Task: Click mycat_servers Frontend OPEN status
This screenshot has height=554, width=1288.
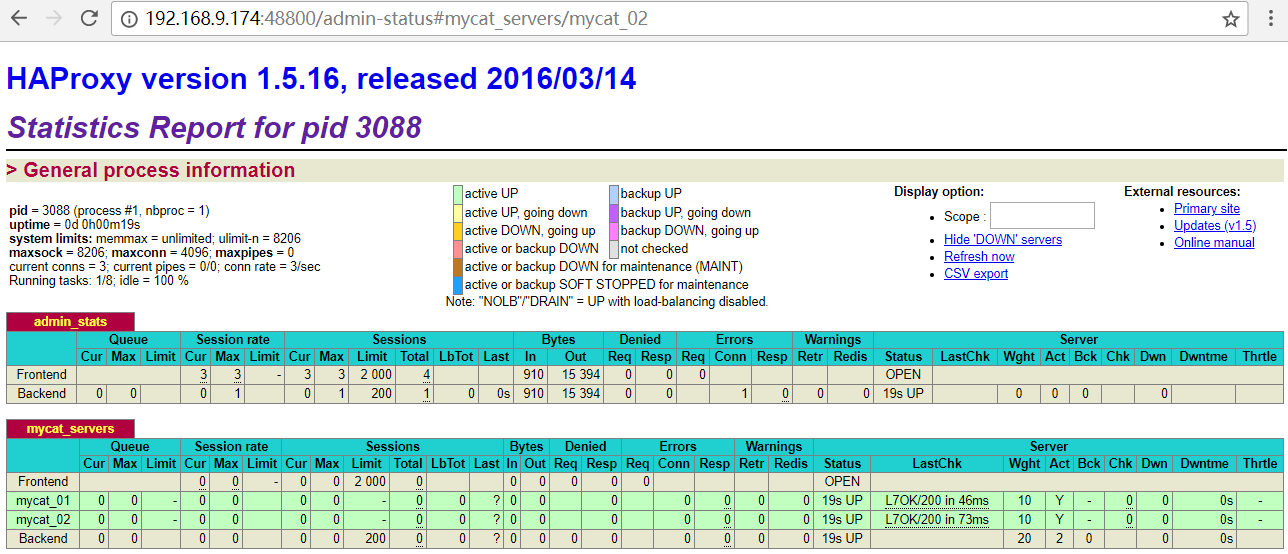Action: click(842, 481)
